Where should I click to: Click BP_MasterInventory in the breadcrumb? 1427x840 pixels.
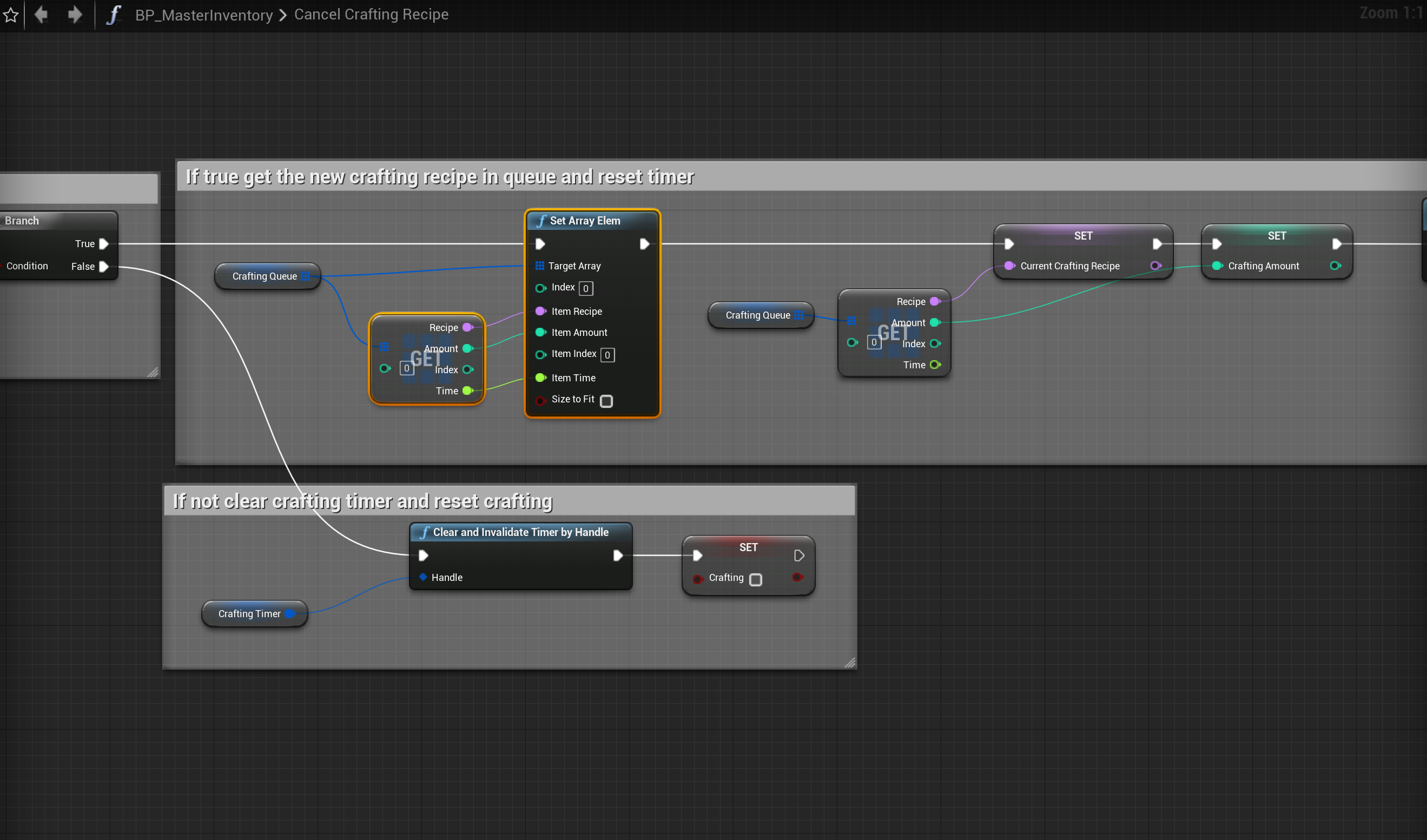coord(204,15)
